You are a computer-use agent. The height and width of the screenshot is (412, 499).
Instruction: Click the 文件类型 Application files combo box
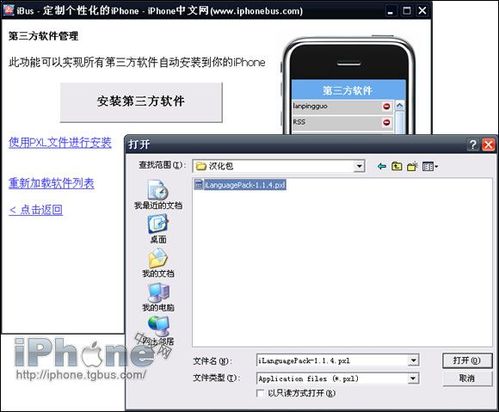337,378
